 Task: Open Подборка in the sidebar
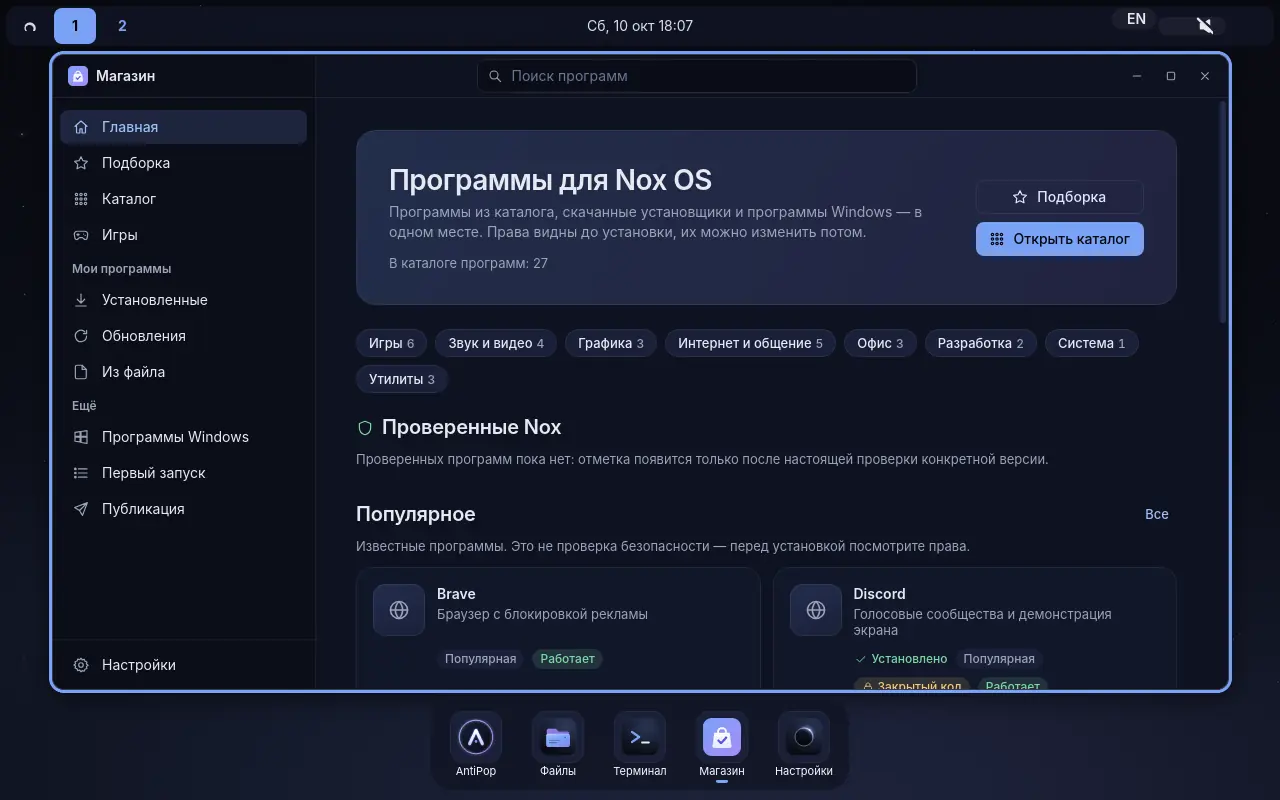(x=183, y=163)
